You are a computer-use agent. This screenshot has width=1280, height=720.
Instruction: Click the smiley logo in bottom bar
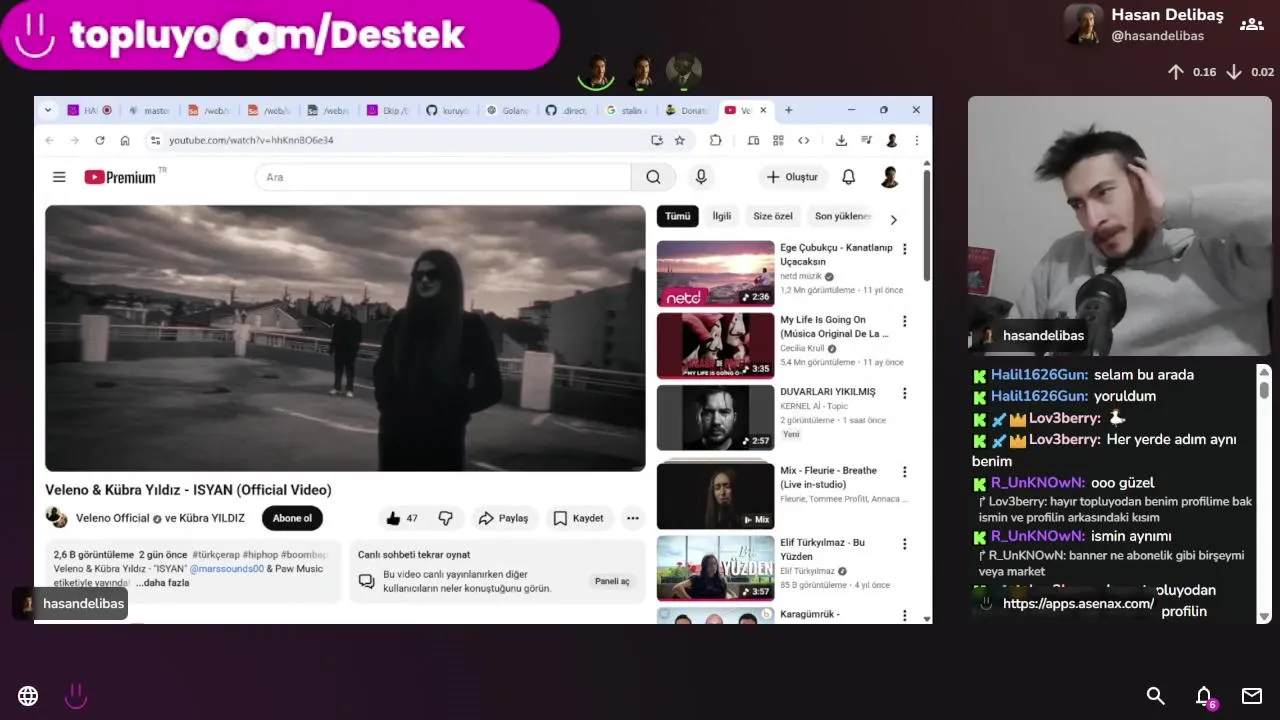pos(76,696)
